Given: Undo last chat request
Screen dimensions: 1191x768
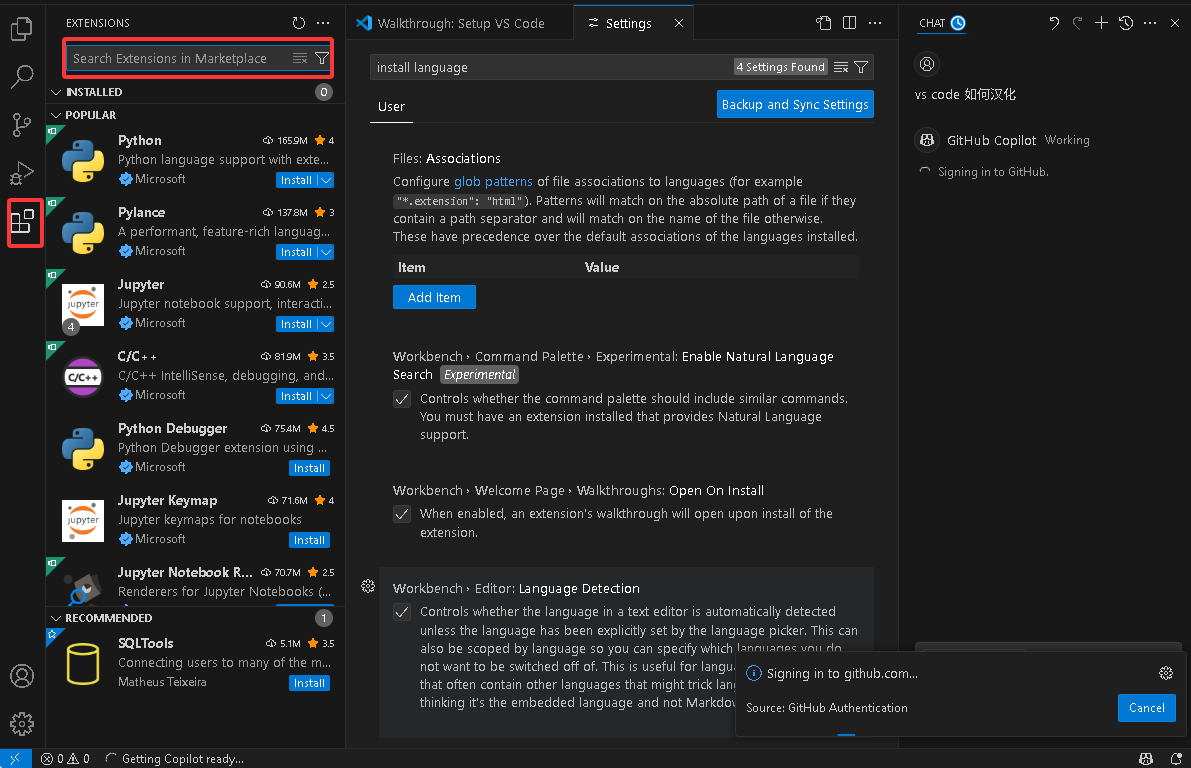Looking at the screenshot, I should point(1054,23).
